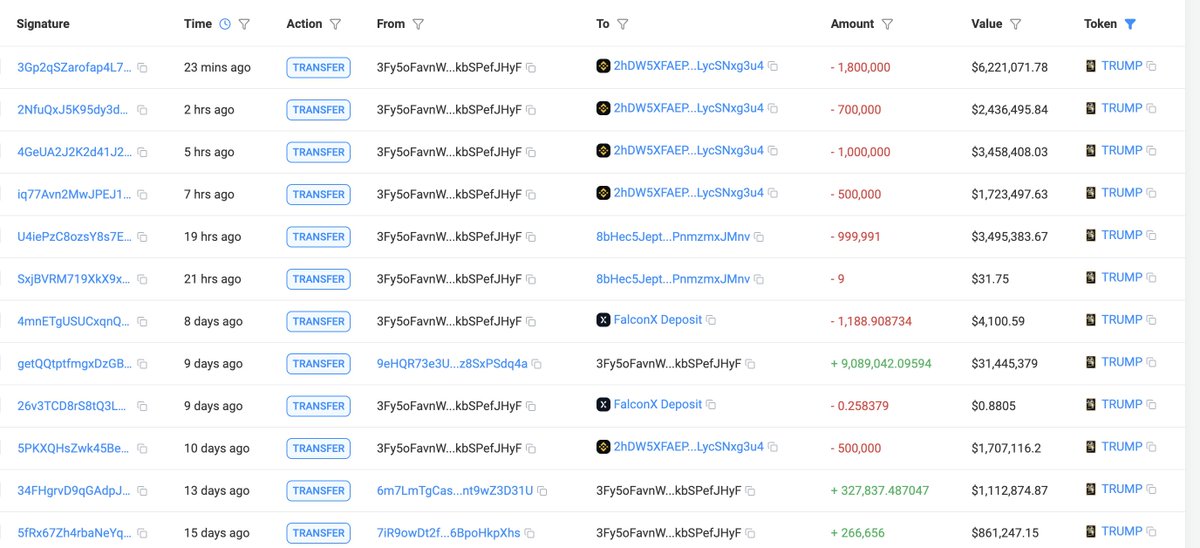1200x548 pixels.
Task: Click the Value column filter icon
Action: click(x=1015, y=24)
